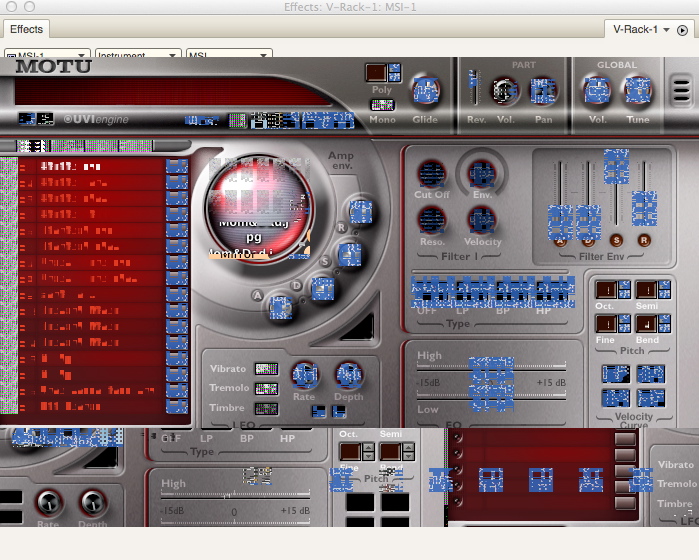Select the bottom-left Velocity Curve shape
This screenshot has width=699, height=560.
(616, 398)
